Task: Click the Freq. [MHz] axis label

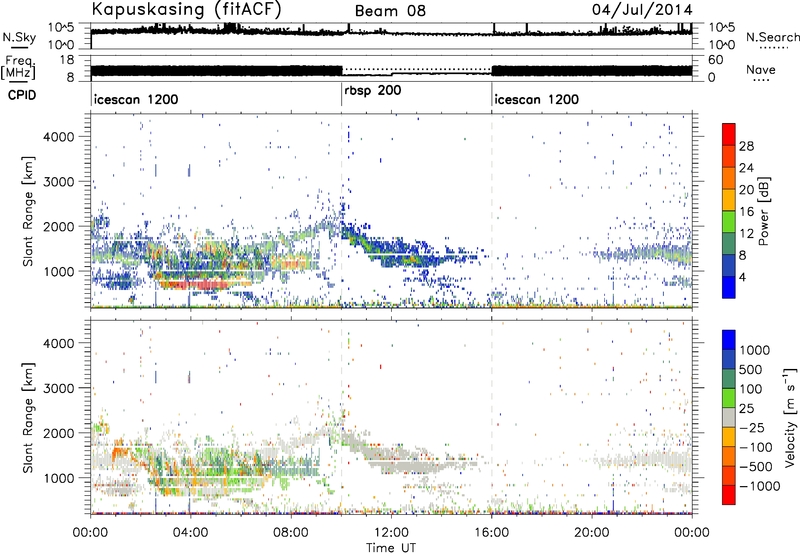Action: 18,68
